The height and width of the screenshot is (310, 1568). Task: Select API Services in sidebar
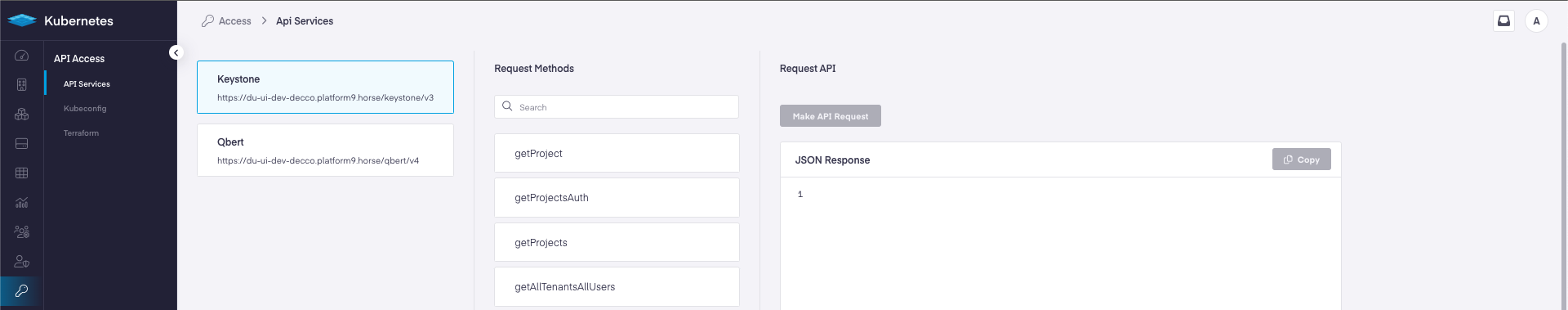click(87, 84)
